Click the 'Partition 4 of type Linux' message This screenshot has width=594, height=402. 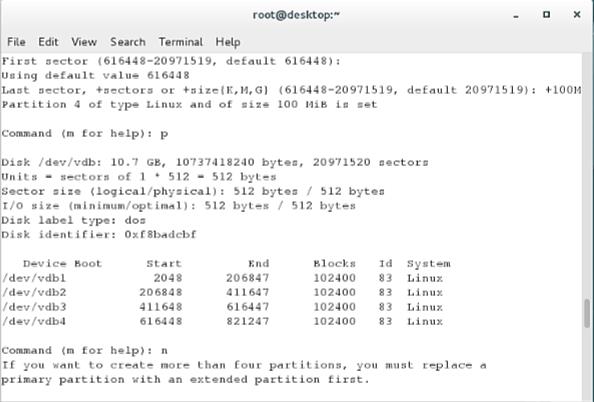(189, 105)
